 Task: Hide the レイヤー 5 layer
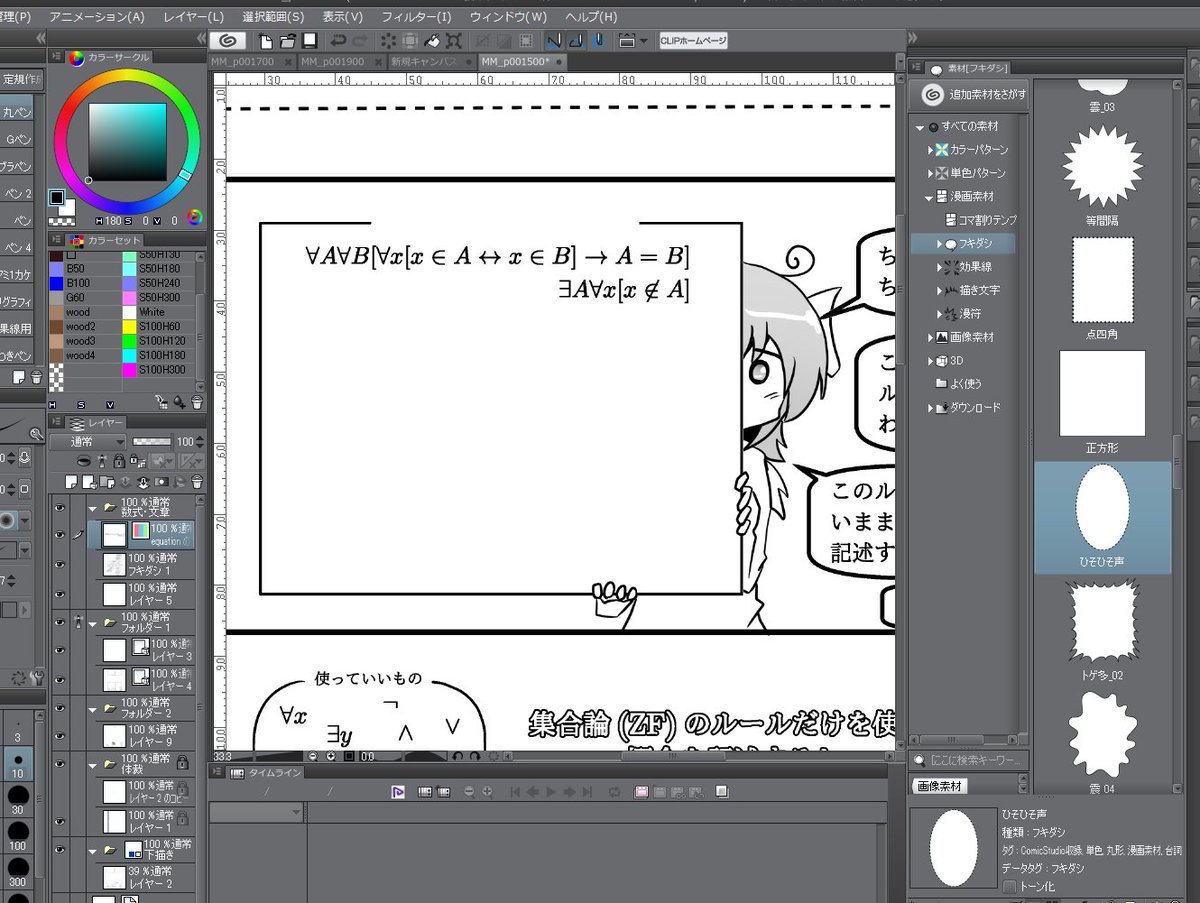coord(60,594)
